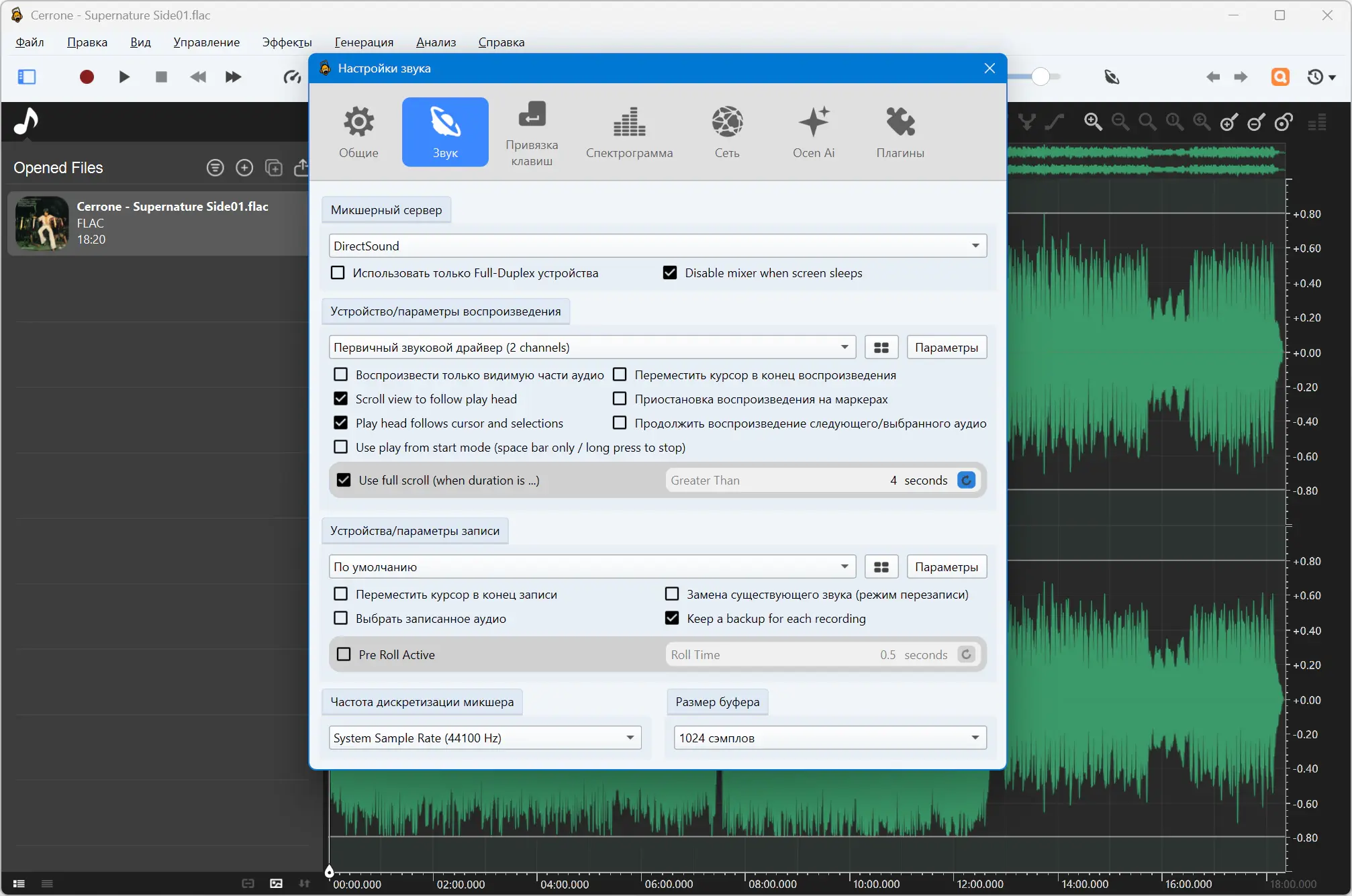Click the add file plus icon
This screenshot has width=1352, height=896.
pos(244,168)
